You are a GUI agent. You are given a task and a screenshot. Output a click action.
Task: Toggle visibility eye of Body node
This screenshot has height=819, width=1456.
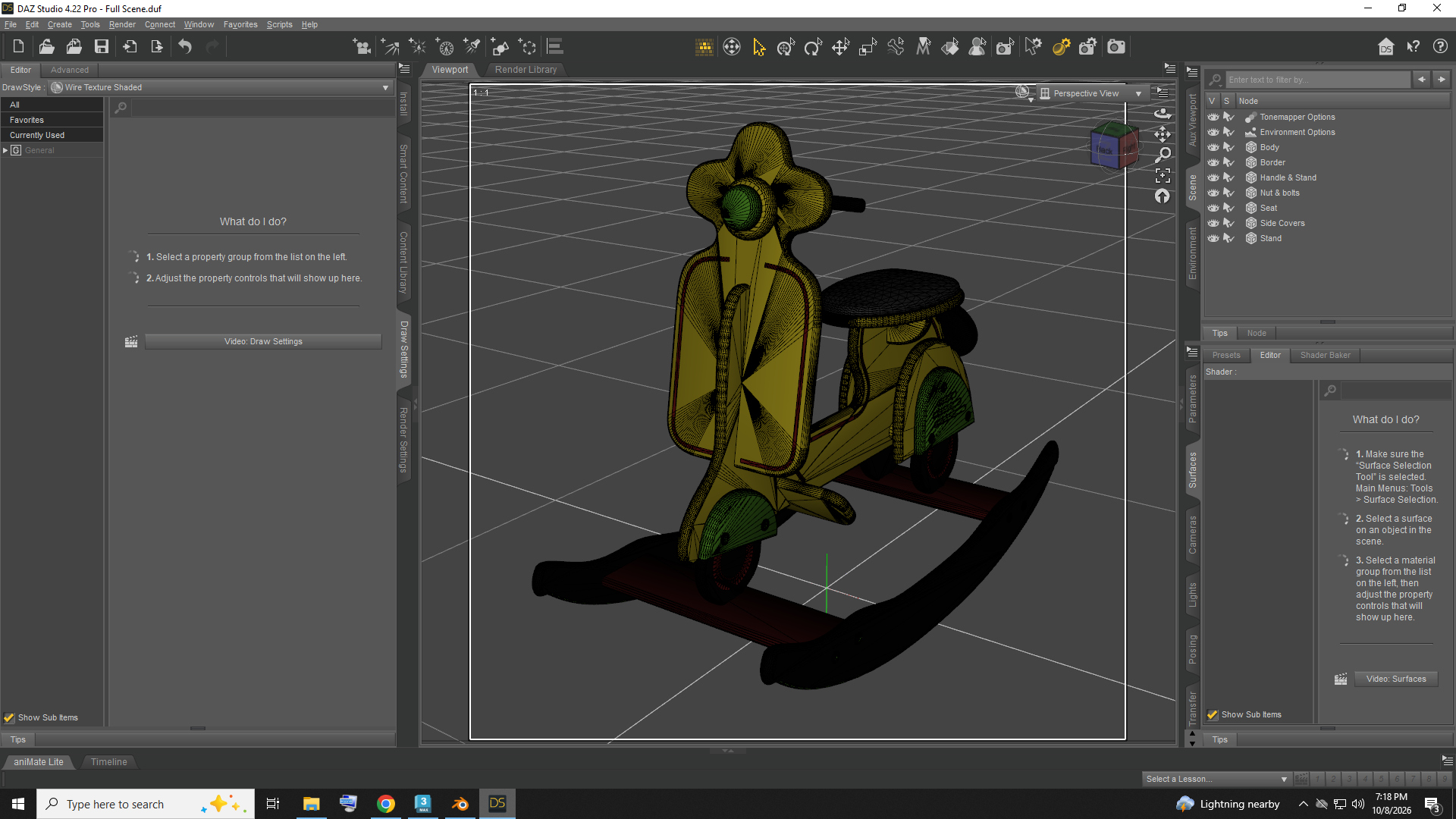pos(1213,147)
